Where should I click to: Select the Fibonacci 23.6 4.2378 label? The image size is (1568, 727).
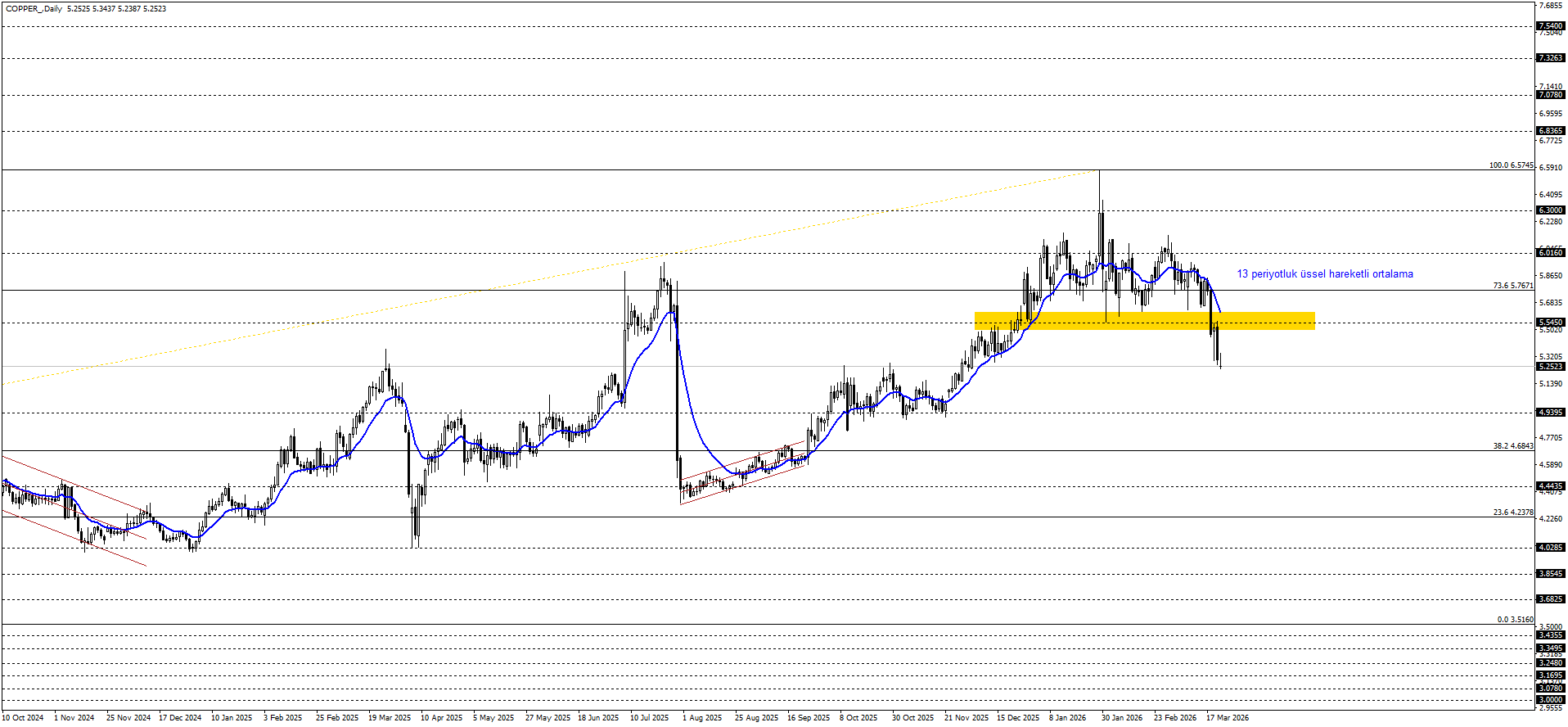1512,513
